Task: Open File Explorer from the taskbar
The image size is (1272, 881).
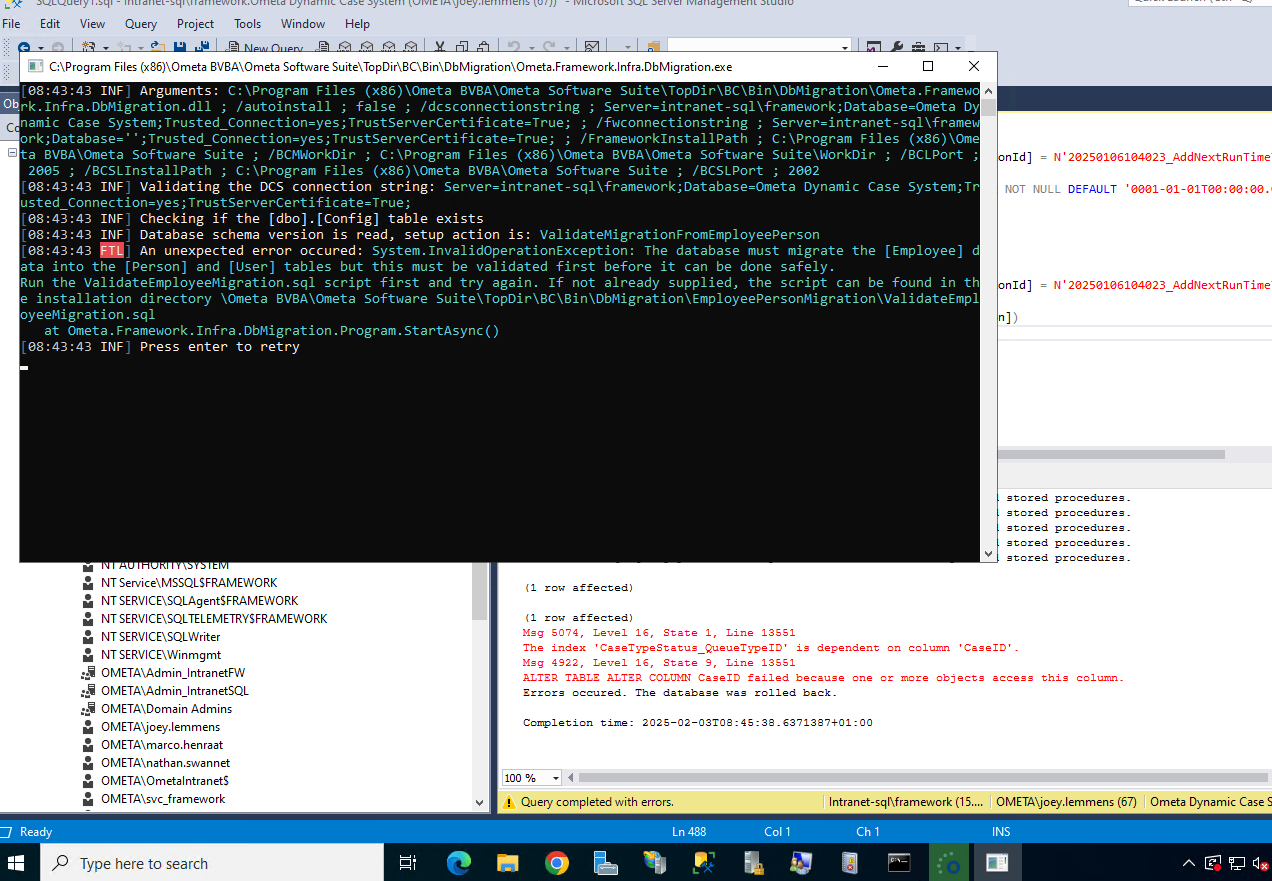Action: (508, 862)
